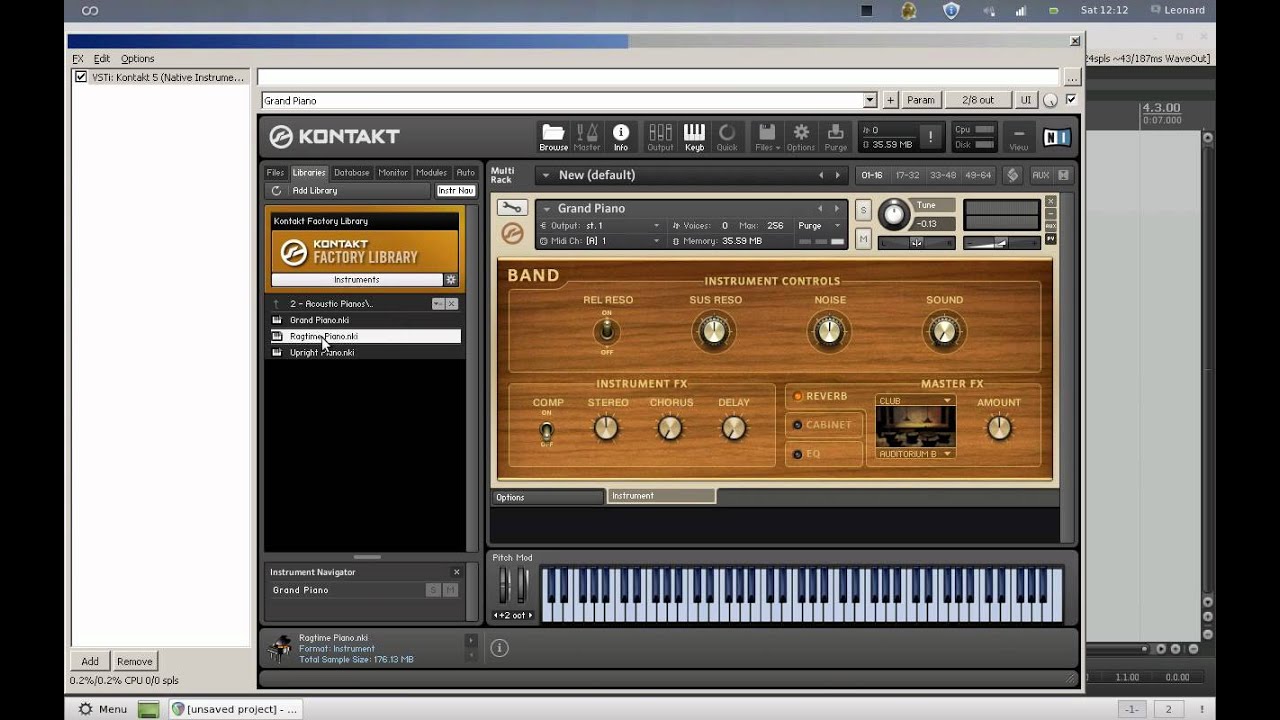Click the Tune knob
Screen dimensions: 1280x720
[x=893, y=214]
